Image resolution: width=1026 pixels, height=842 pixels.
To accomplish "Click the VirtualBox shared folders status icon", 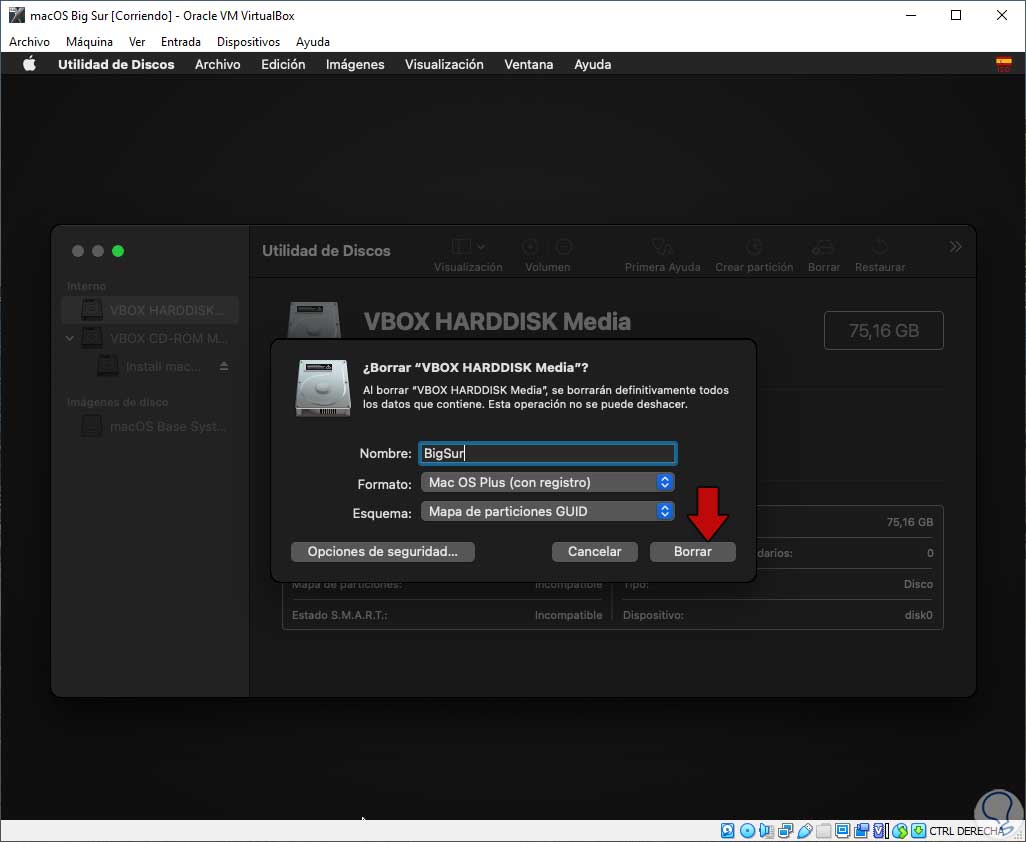I will (824, 831).
